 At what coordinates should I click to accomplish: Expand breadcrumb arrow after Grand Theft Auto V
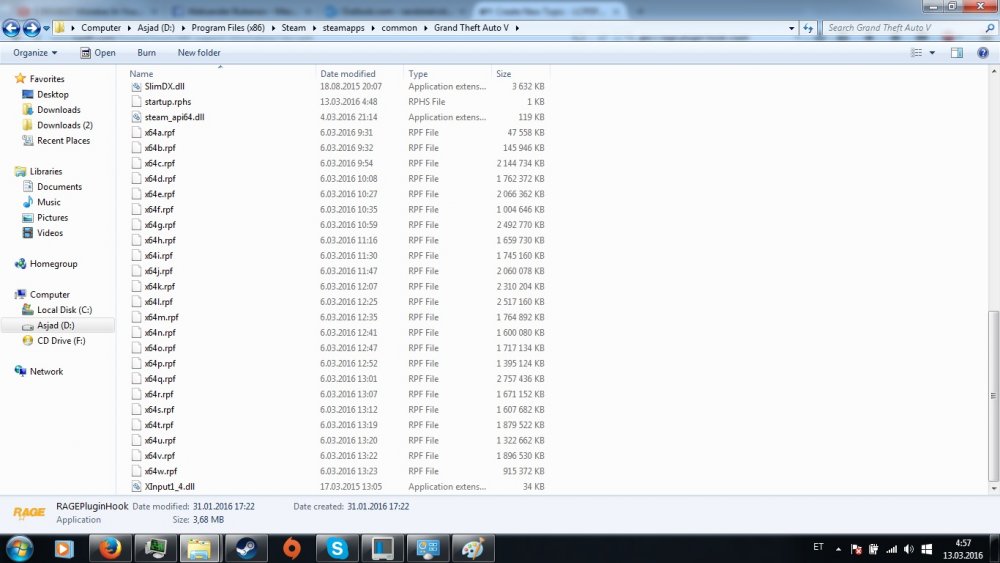(x=517, y=28)
